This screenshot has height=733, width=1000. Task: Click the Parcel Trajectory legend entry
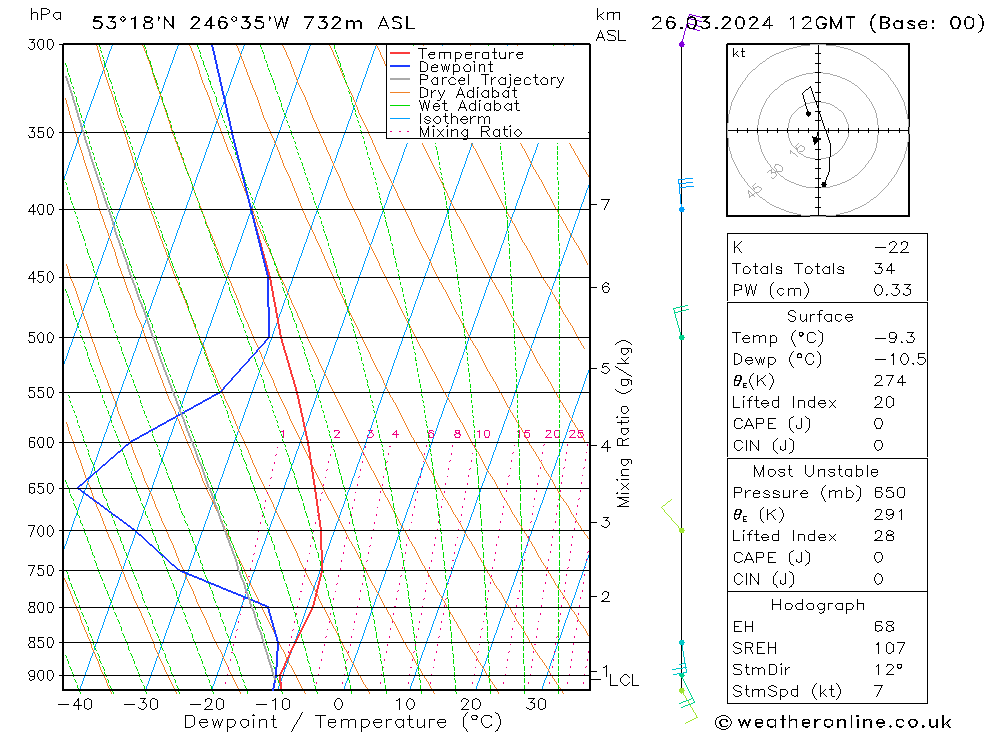pos(492,80)
